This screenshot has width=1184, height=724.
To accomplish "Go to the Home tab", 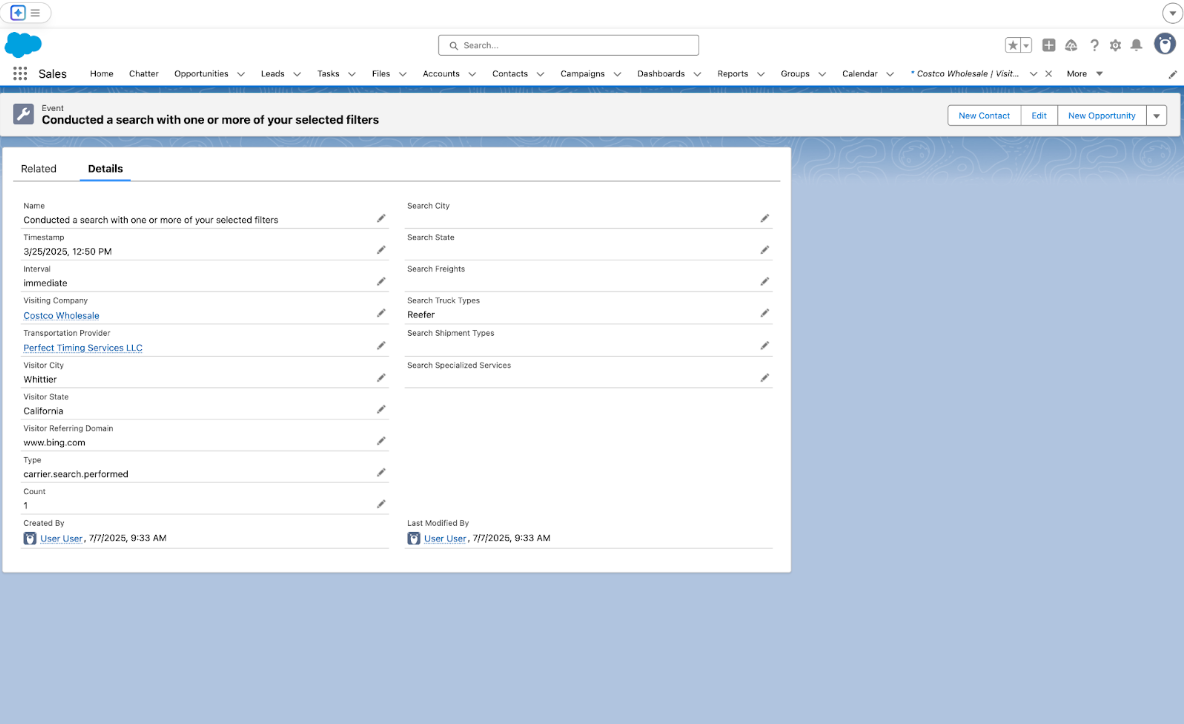I will 101,74.
